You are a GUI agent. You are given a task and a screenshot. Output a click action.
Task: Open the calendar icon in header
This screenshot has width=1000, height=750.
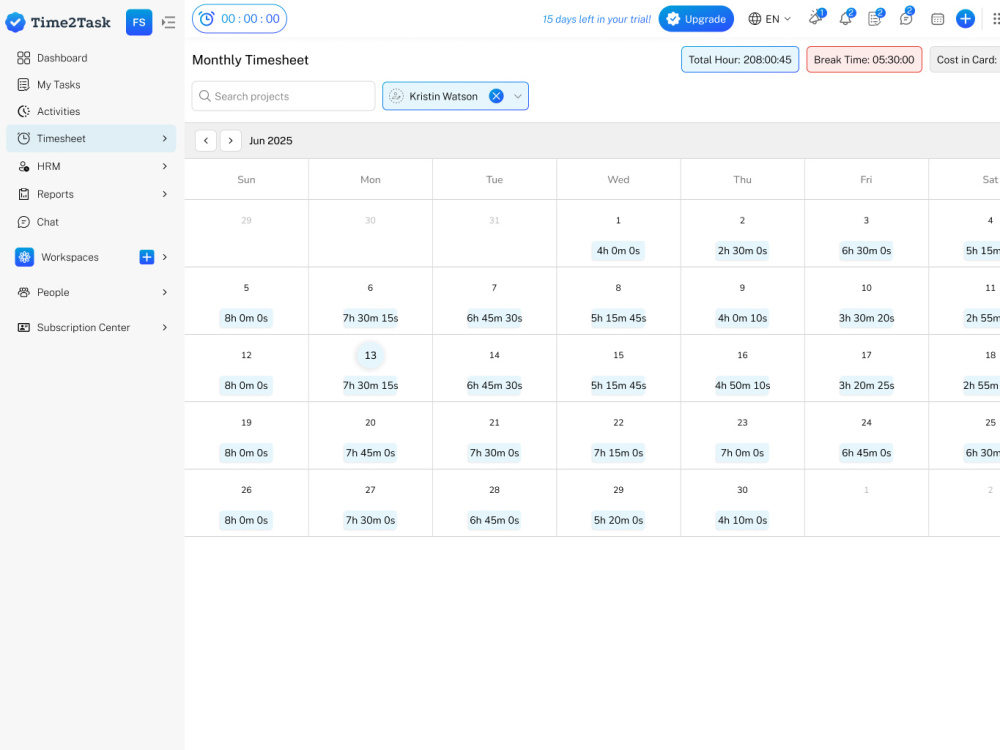(938, 19)
